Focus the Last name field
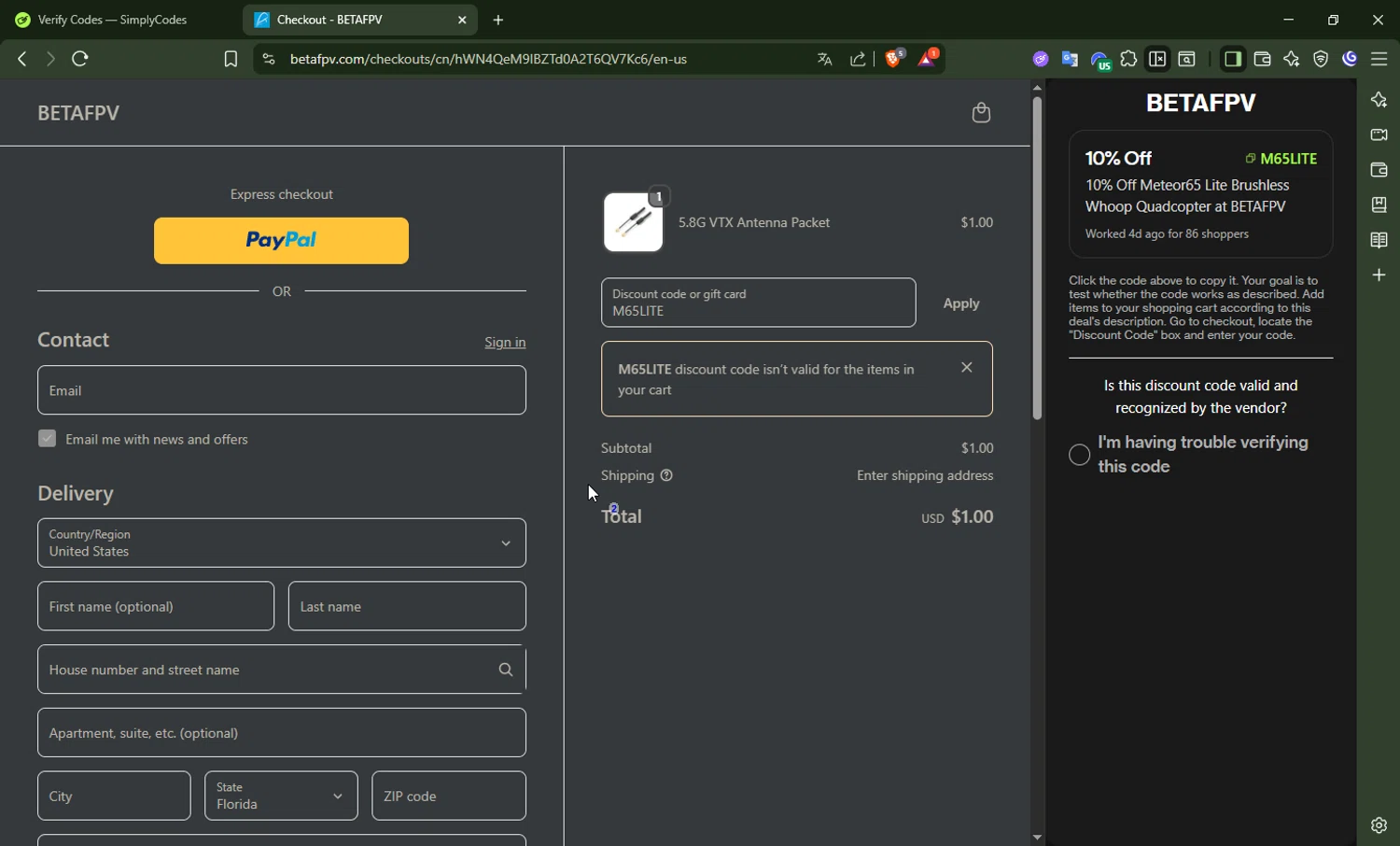1400x846 pixels. coord(407,606)
